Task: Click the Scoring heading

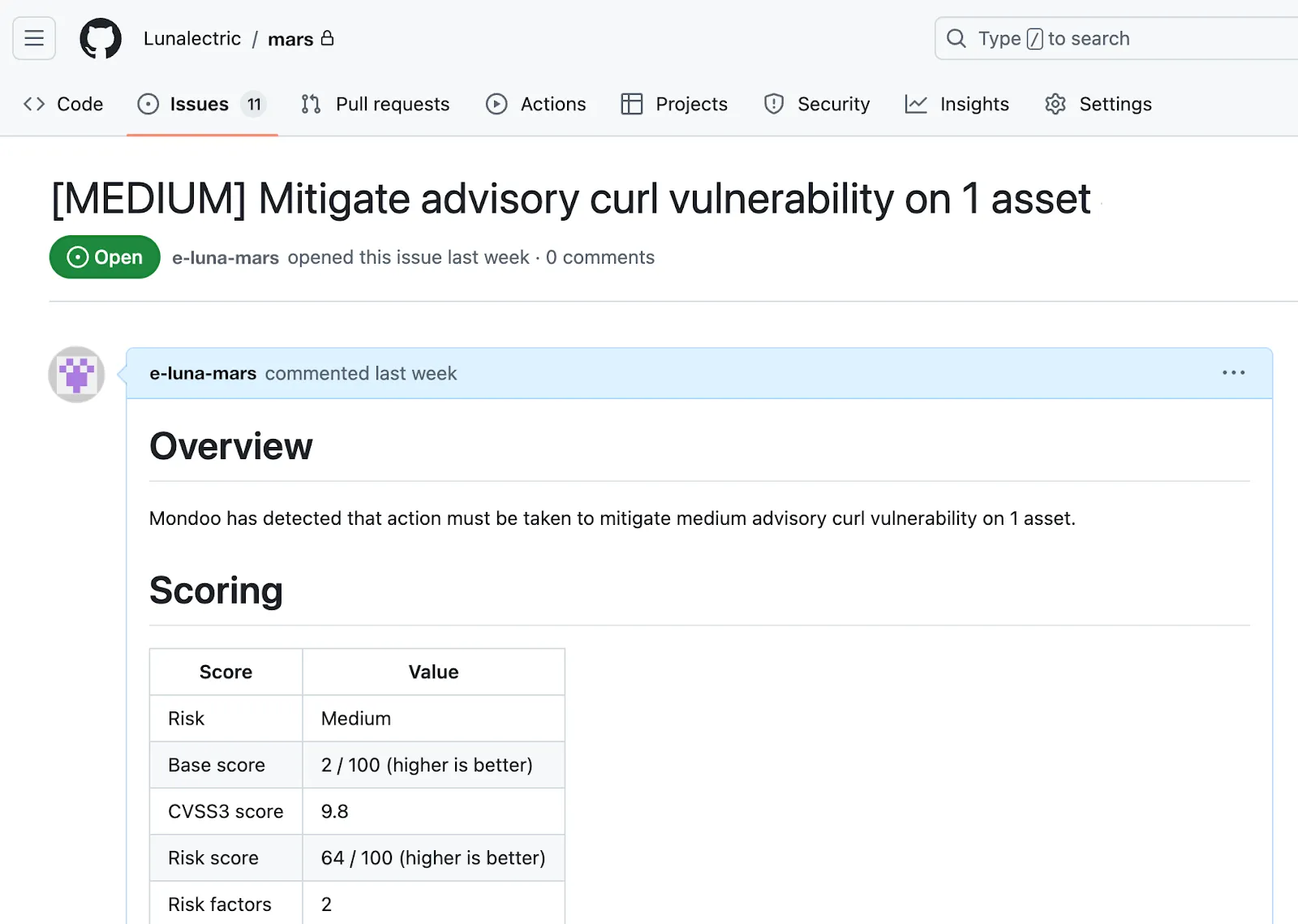Action: click(217, 591)
